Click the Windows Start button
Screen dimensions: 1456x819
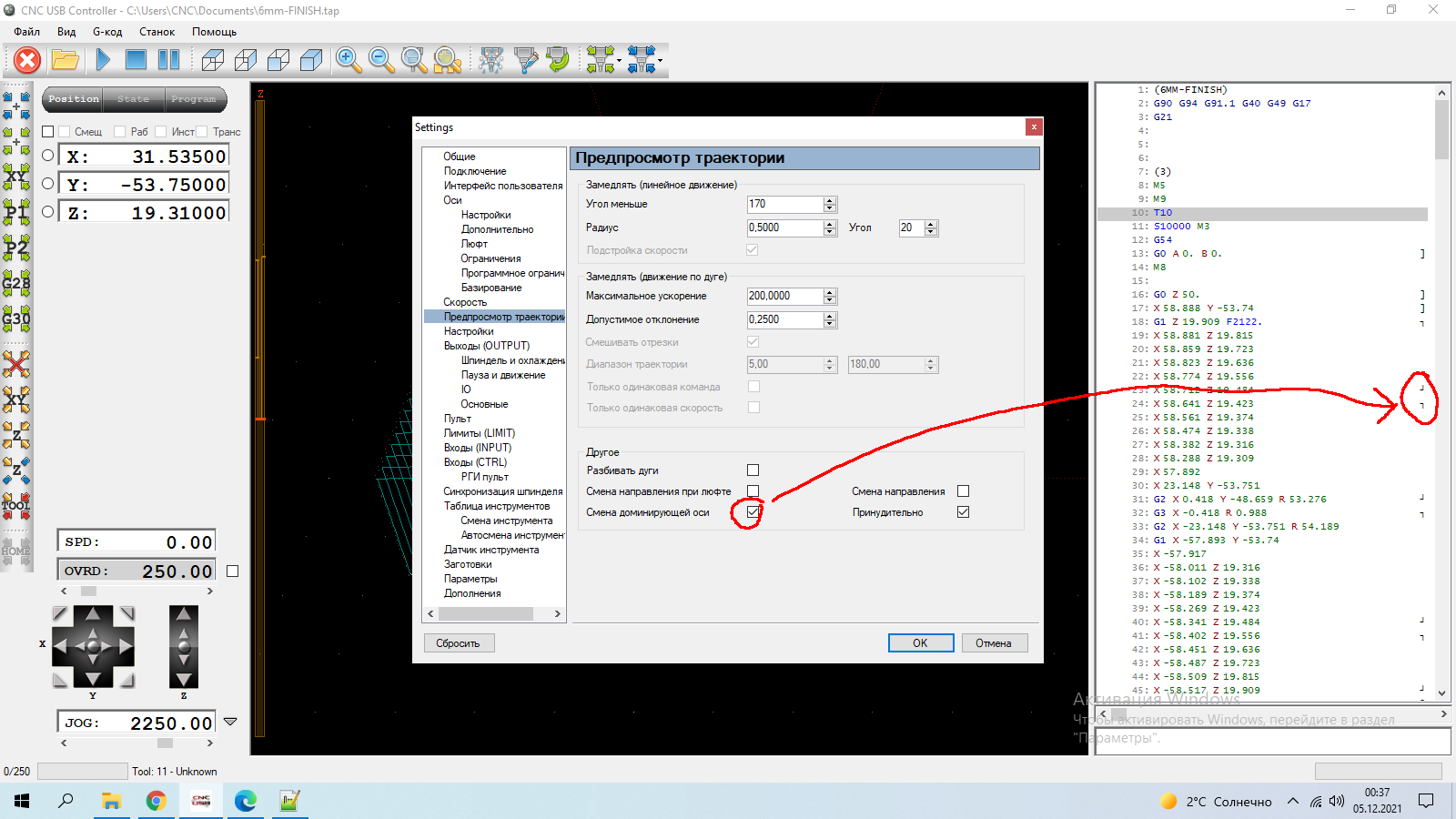(22, 801)
